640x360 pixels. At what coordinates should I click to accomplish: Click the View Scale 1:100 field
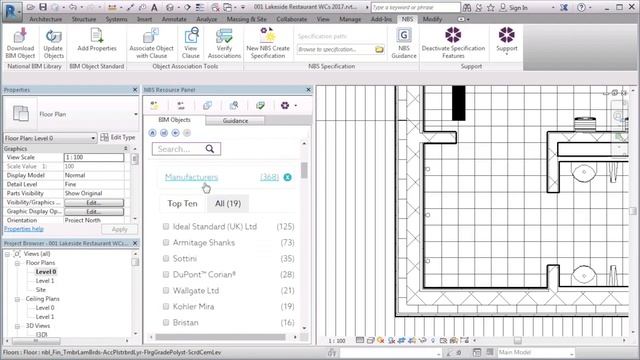click(94, 157)
